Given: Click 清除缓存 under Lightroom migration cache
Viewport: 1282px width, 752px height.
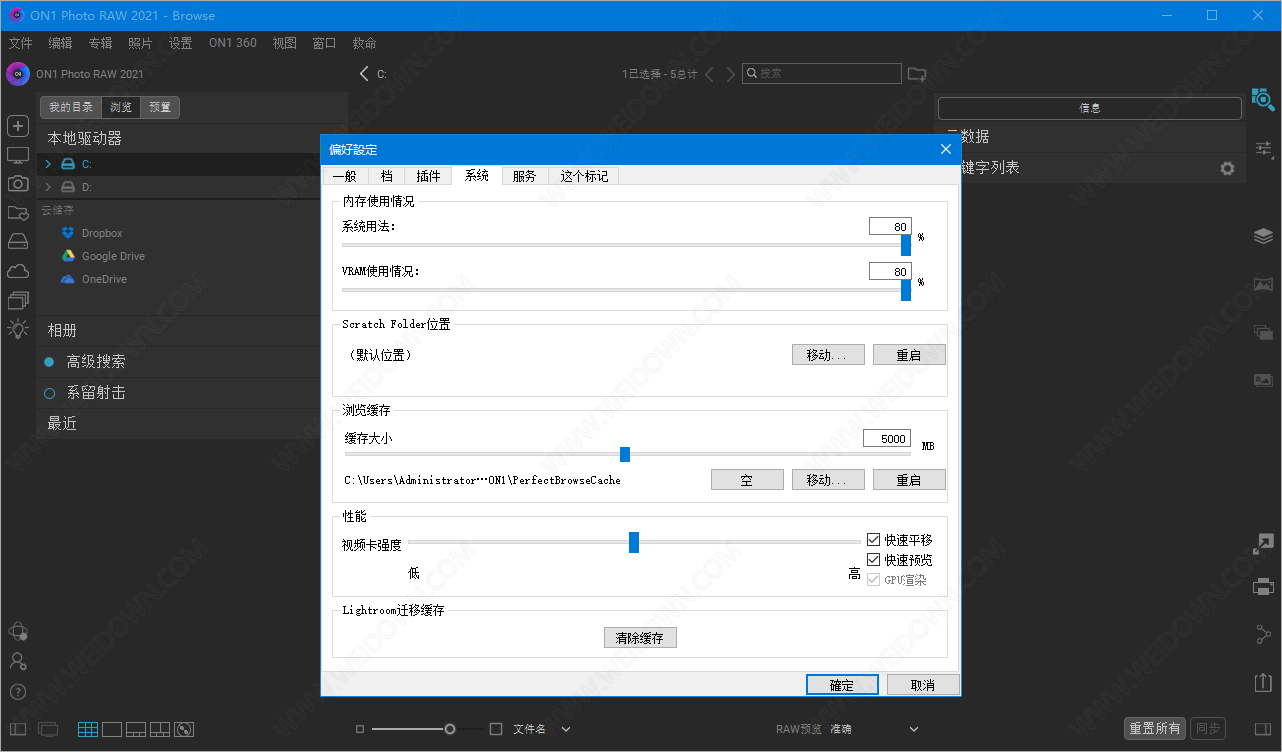Looking at the screenshot, I should tap(640, 637).
